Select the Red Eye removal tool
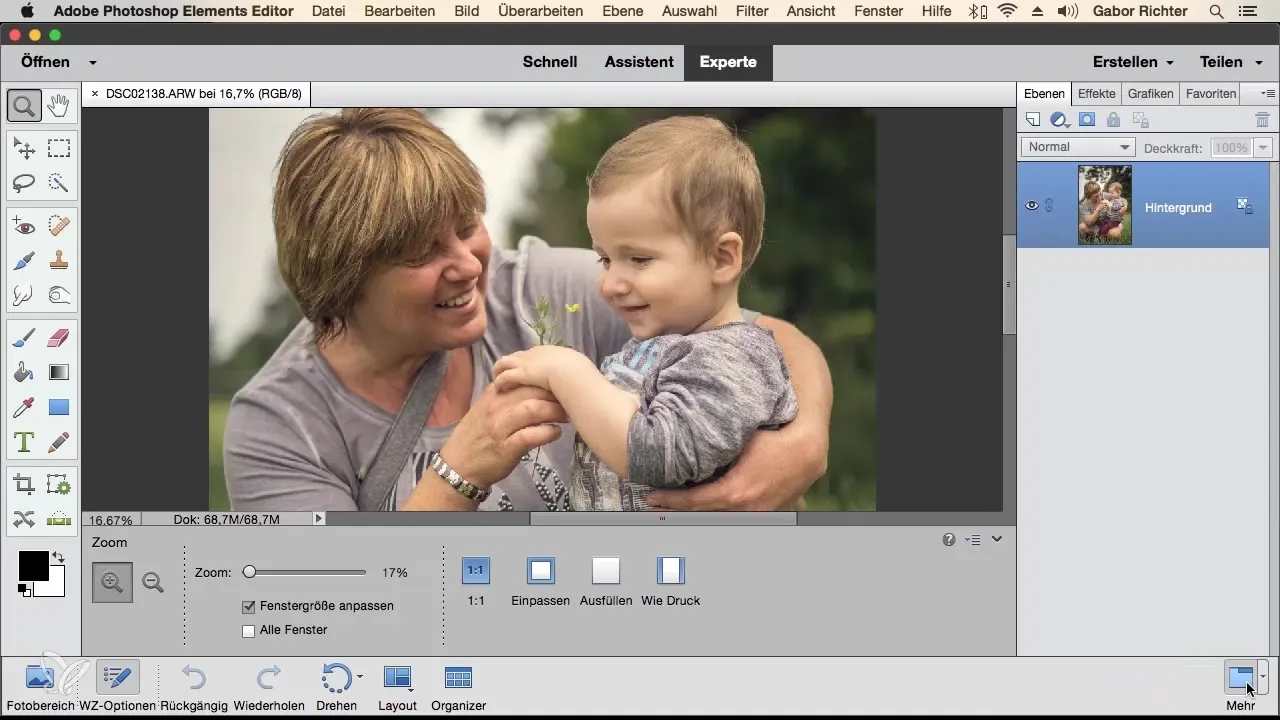 point(24,227)
